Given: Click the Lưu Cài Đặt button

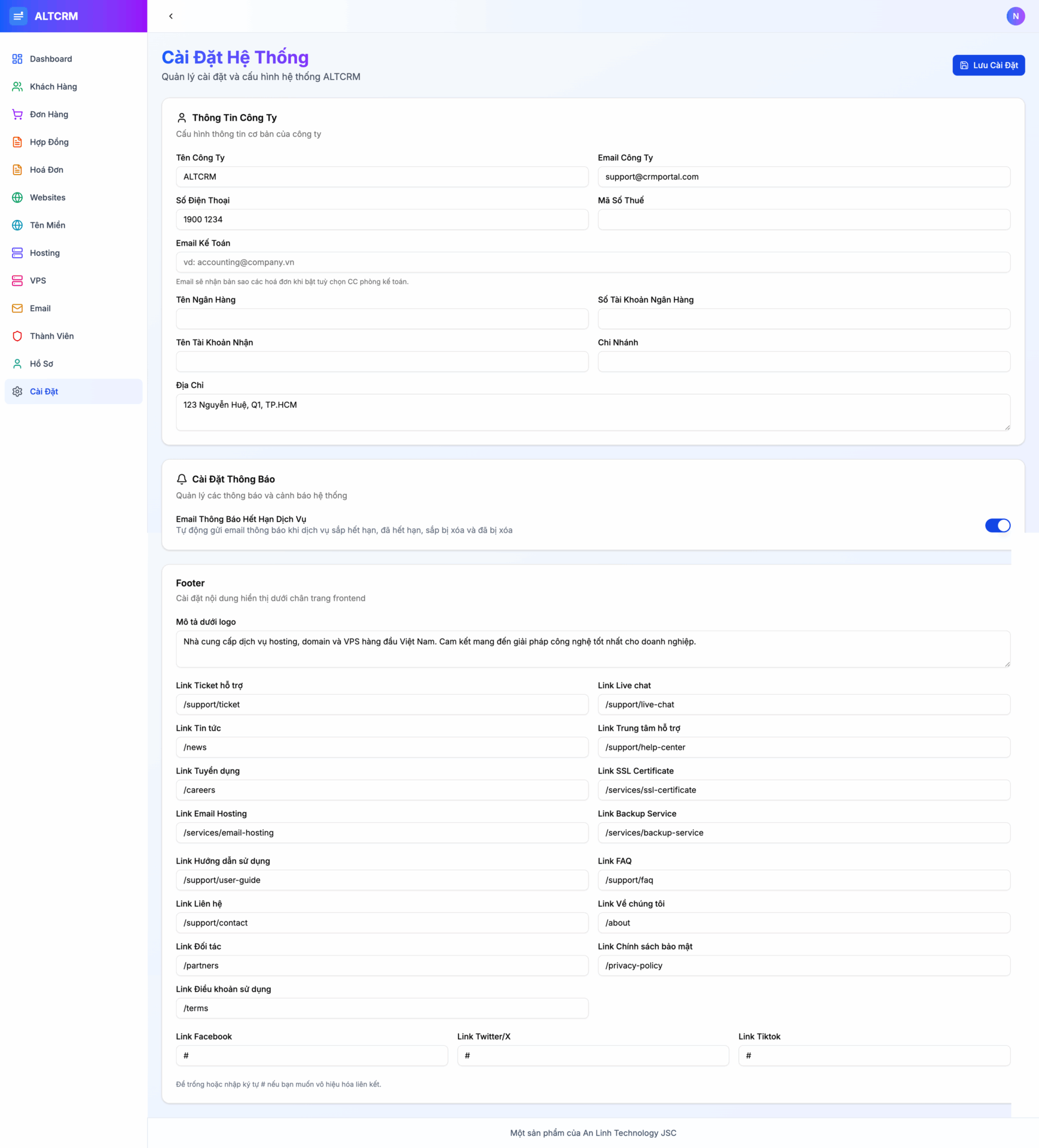Looking at the screenshot, I should coord(988,65).
